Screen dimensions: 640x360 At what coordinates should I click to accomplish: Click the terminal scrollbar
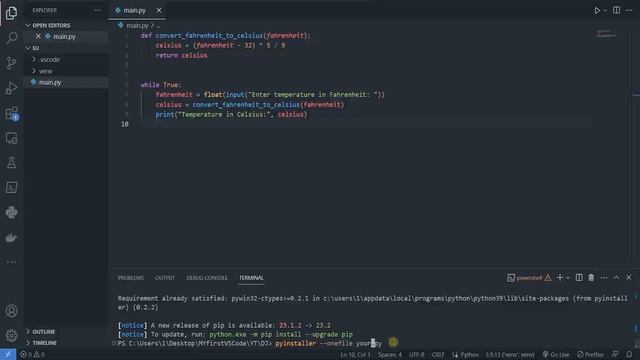pyautogui.click(x=636, y=320)
